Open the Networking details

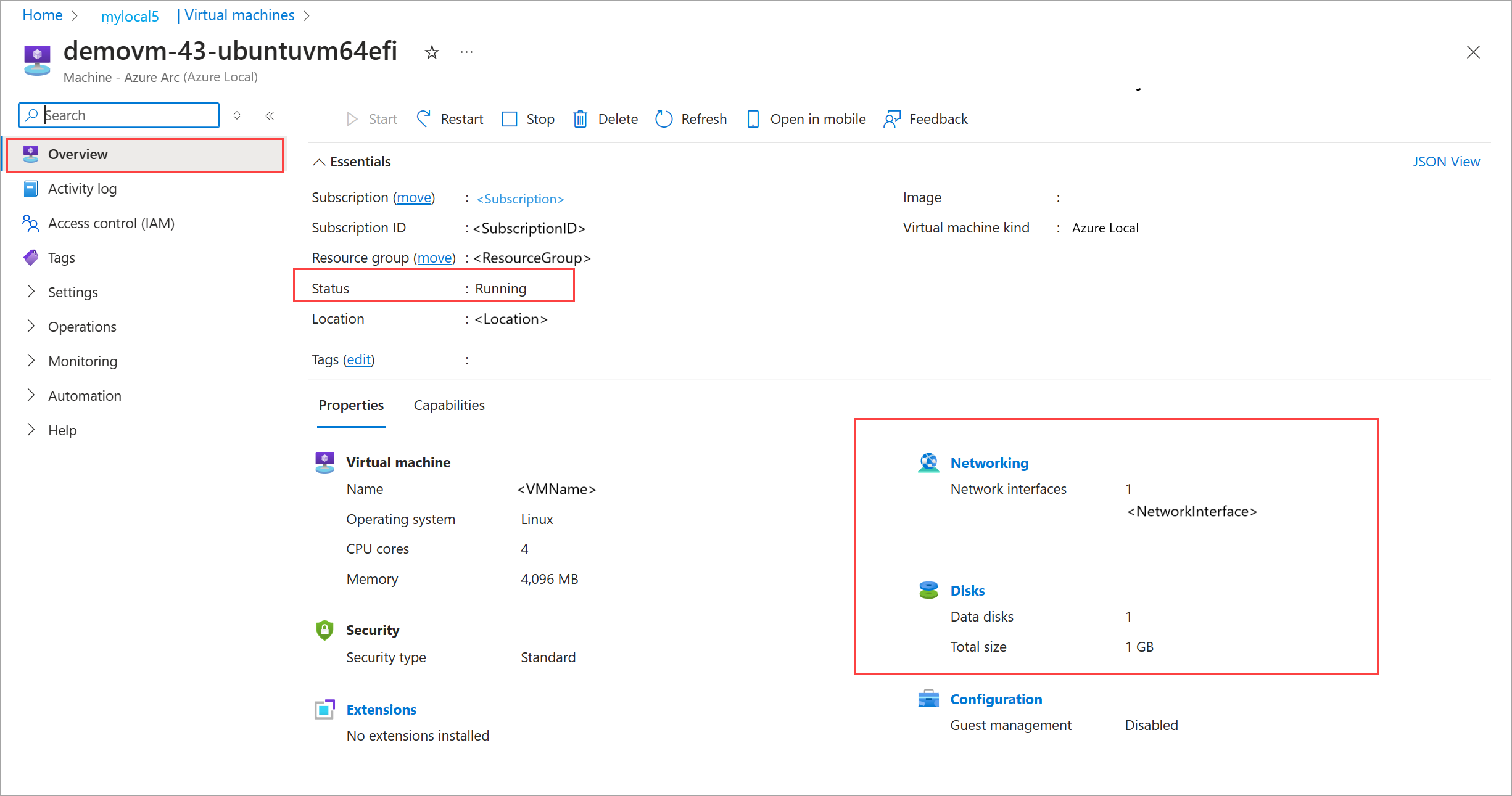(x=989, y=462)
